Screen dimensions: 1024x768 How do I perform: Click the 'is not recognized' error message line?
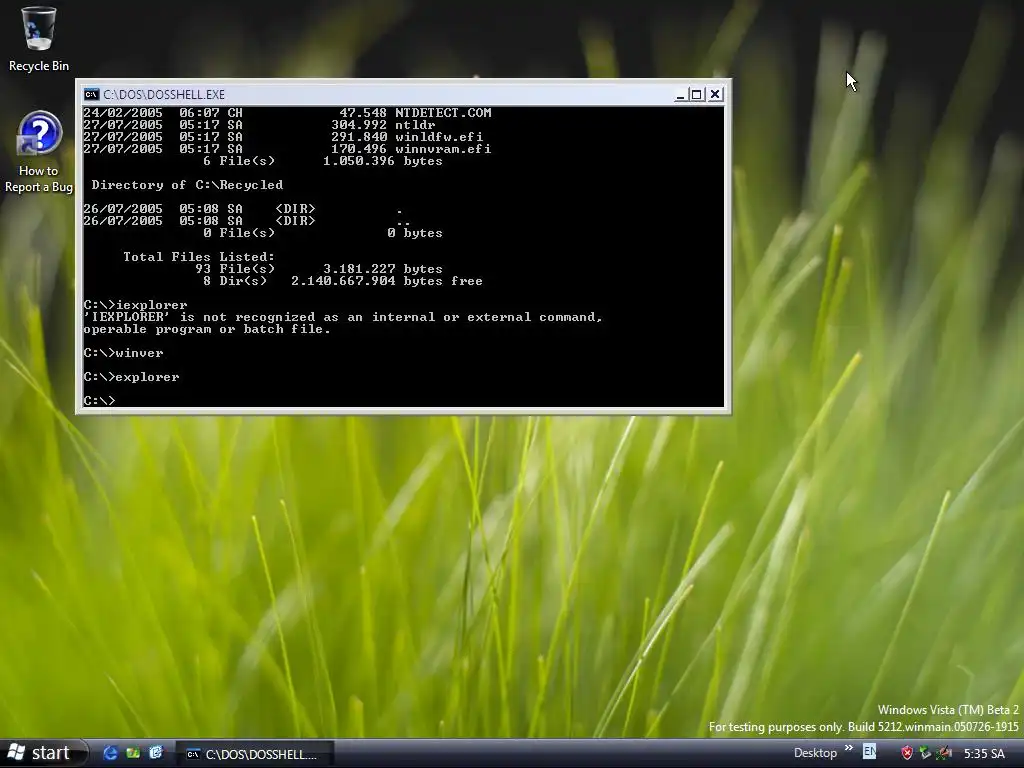pyautogui.click(x=343, y=317)
